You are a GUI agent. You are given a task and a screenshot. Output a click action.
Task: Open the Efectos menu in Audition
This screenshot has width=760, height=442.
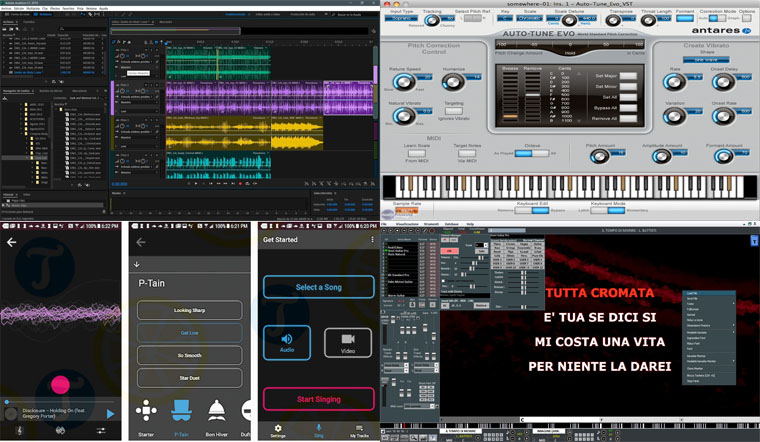(x=55, y=9)
